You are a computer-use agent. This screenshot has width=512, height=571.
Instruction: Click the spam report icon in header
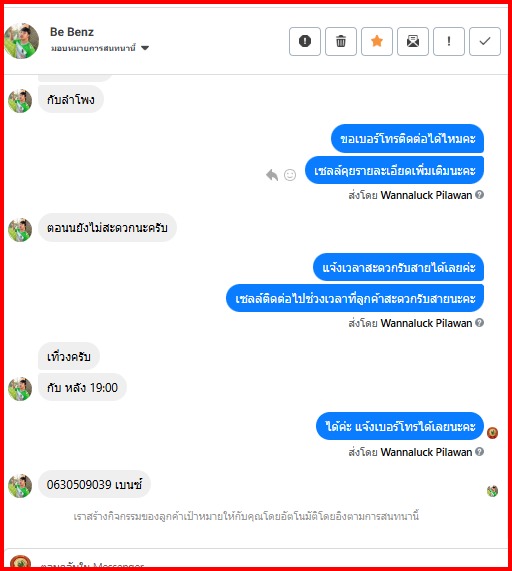[305, 41]
